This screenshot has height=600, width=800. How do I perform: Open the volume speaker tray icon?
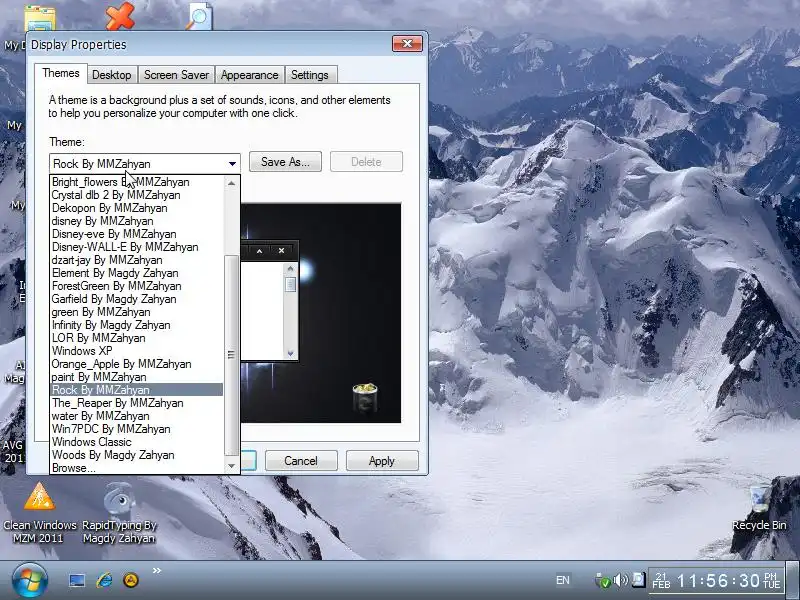tap(621, 580)
